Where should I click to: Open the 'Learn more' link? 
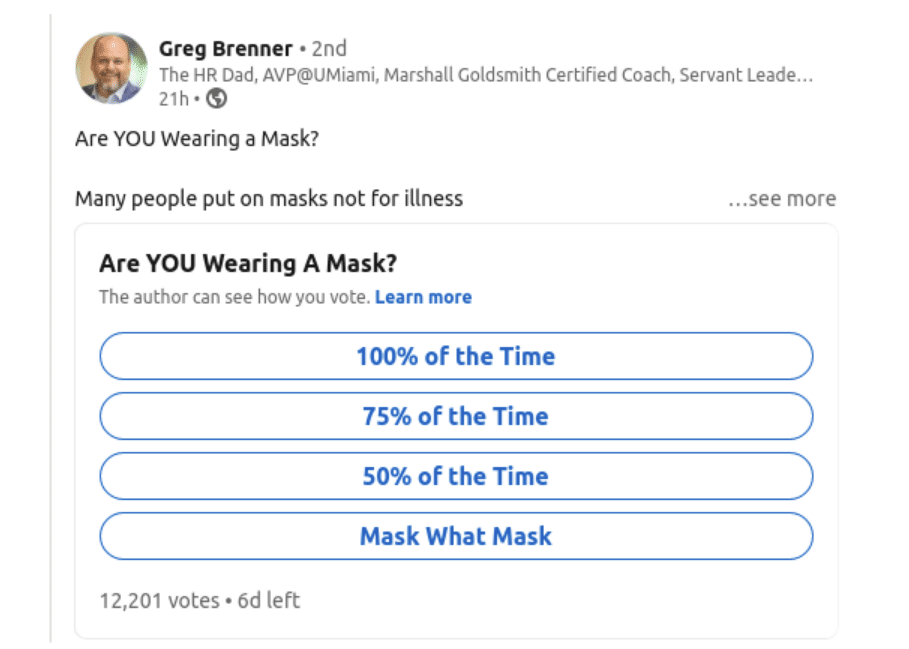[423, 297]
